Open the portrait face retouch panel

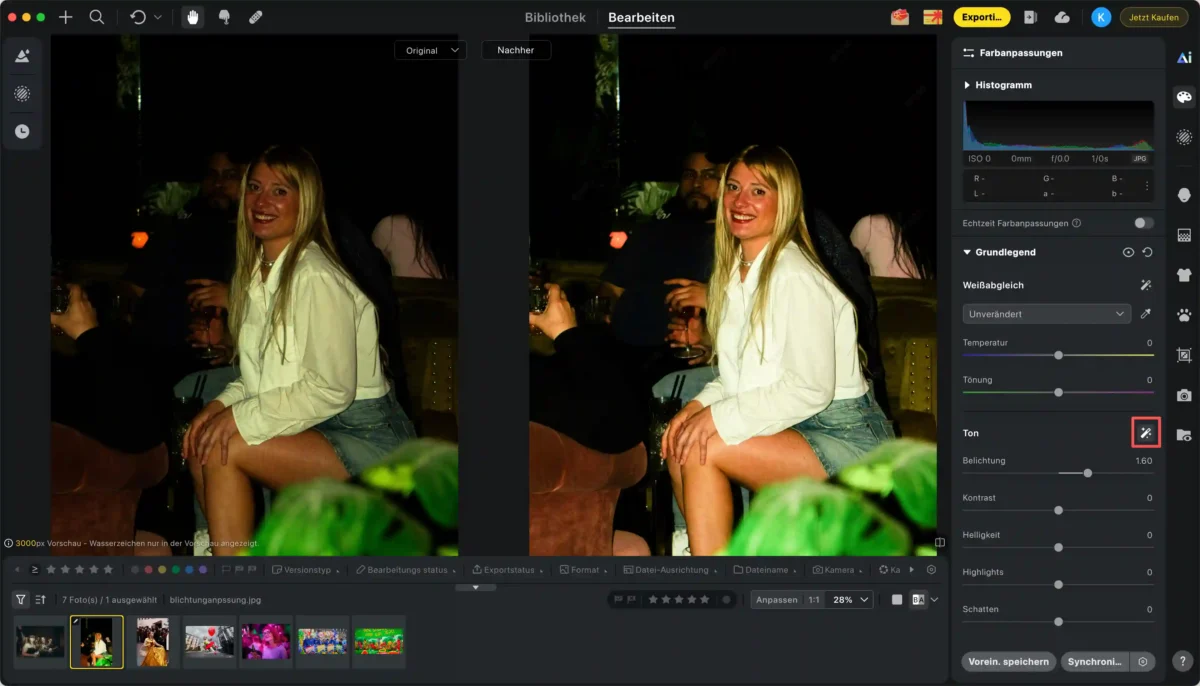click(1184, 194)
